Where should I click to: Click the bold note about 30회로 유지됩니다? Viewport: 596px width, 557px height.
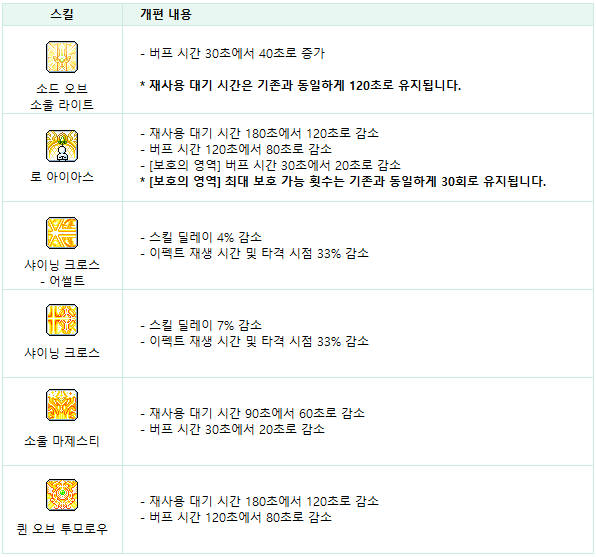tap(343, 181)
